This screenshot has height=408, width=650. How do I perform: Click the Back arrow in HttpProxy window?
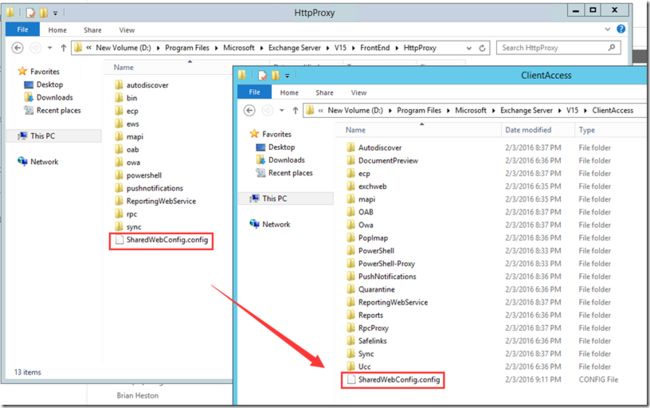pos(17,48)
